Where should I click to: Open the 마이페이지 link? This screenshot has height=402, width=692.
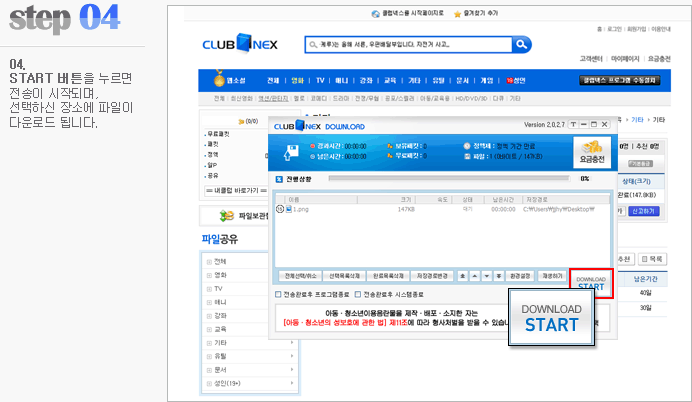click(625, 59)
